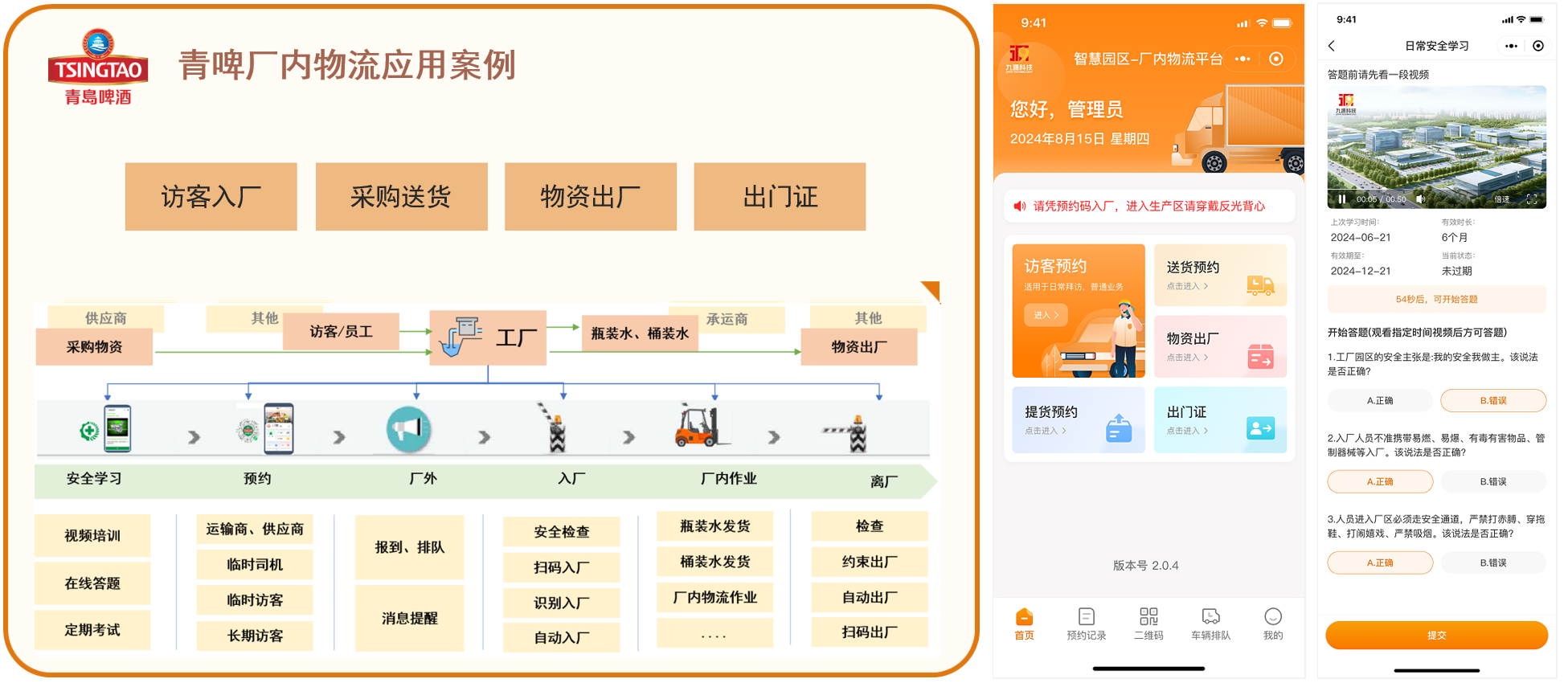Seek the video progress bar

(x=1437, y=190)
